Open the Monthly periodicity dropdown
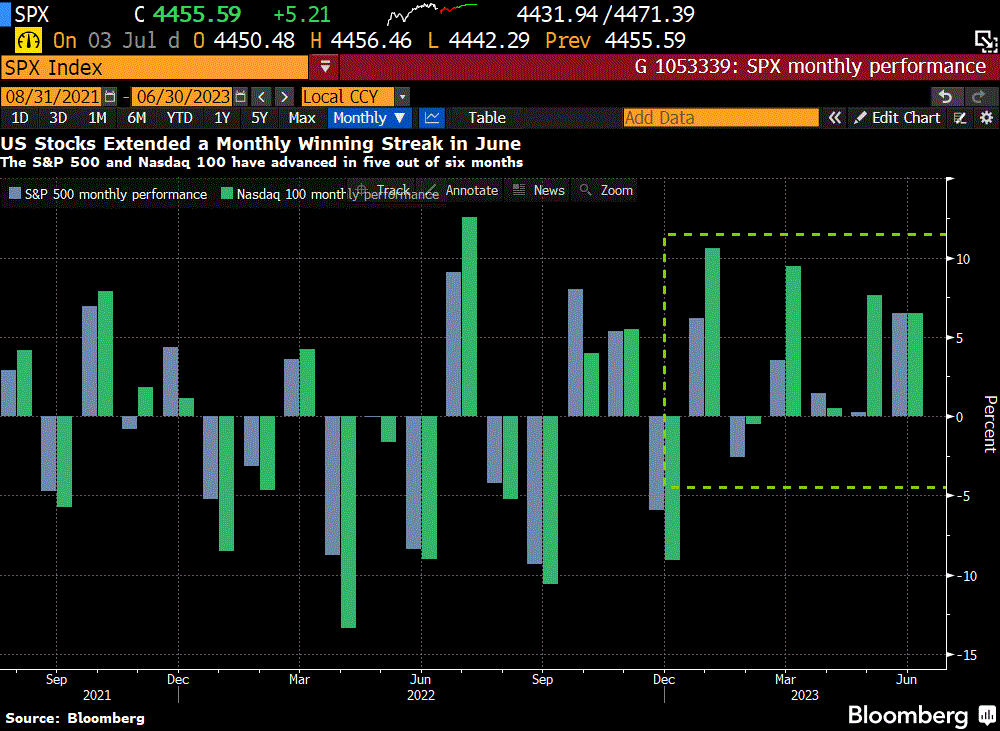 [x=369, y=118]
